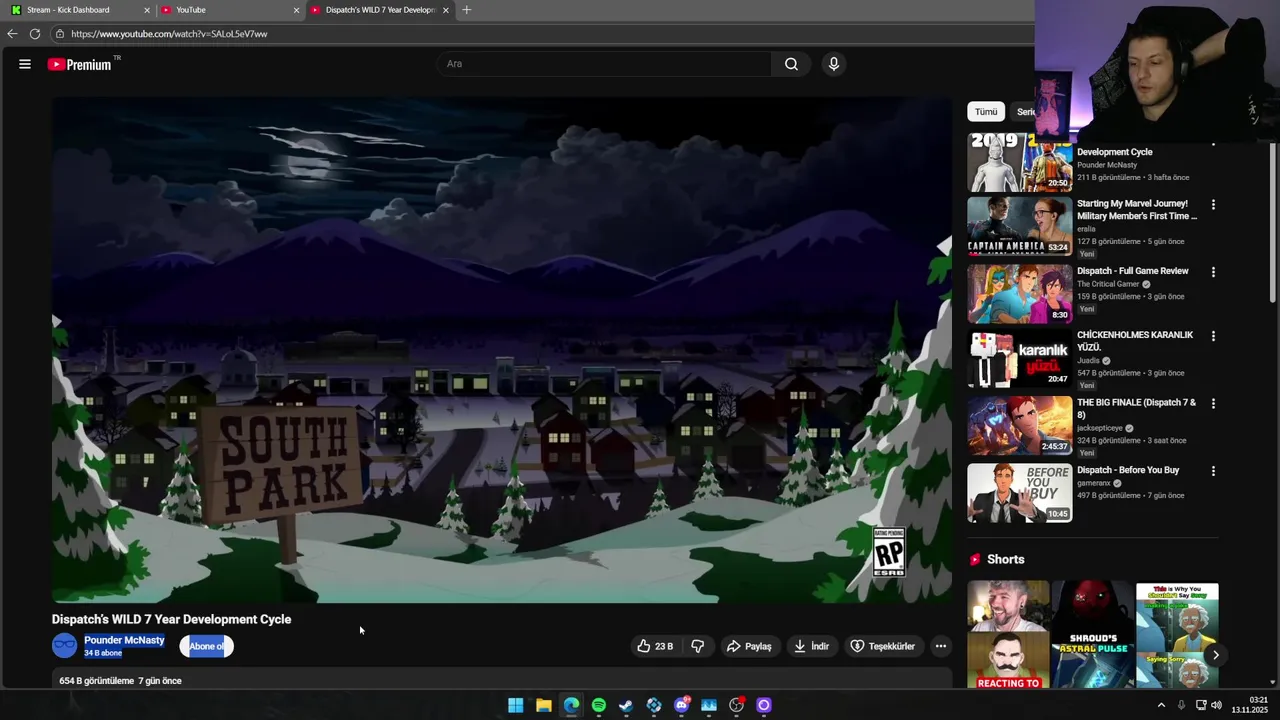The image size is (1280, 720).
Task: Click the video player showing South Park
Action: [502, 350]
